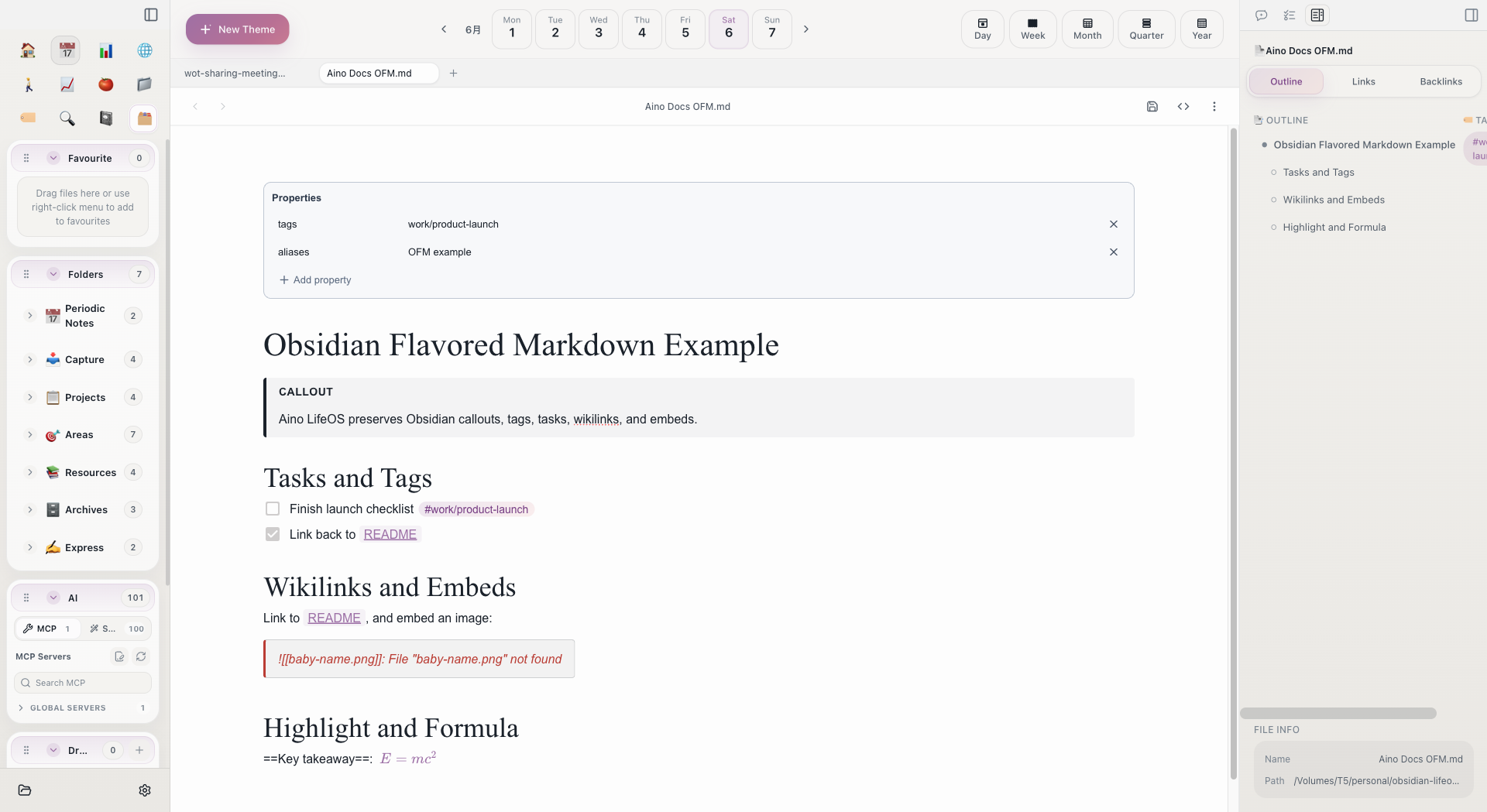Open the #work/product-launch tag

click(476, 509)
